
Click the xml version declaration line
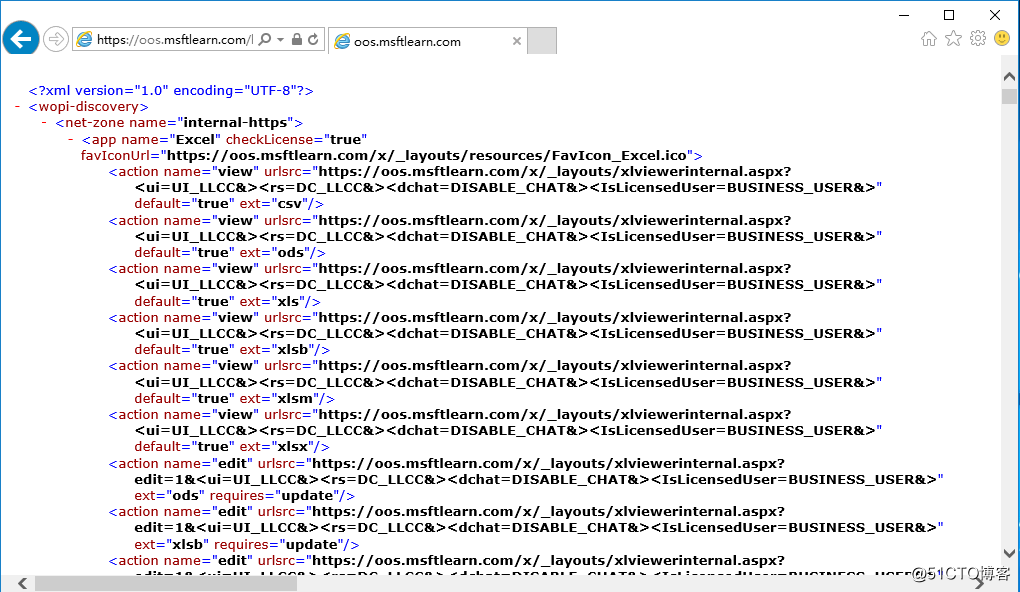coord(171,90)
